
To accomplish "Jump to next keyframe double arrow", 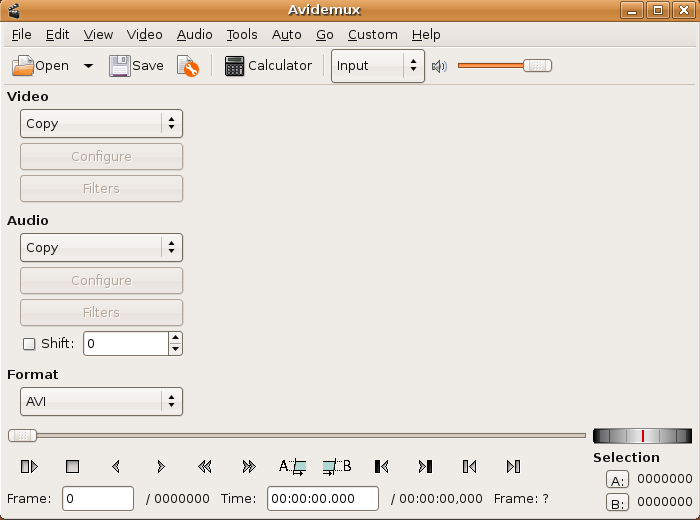I will (248, 466).
